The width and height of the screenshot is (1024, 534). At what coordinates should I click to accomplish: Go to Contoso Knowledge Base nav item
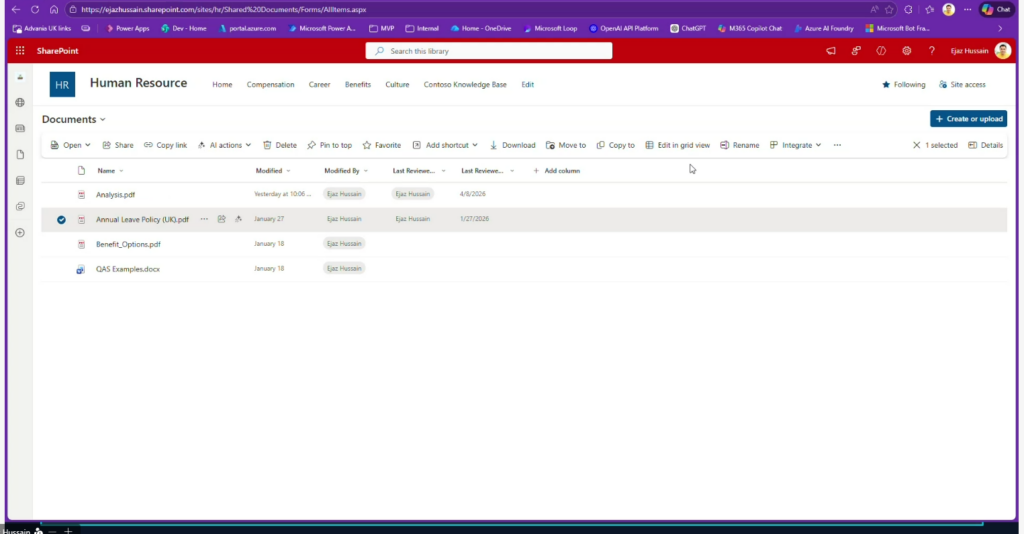[x=464, y=85]
